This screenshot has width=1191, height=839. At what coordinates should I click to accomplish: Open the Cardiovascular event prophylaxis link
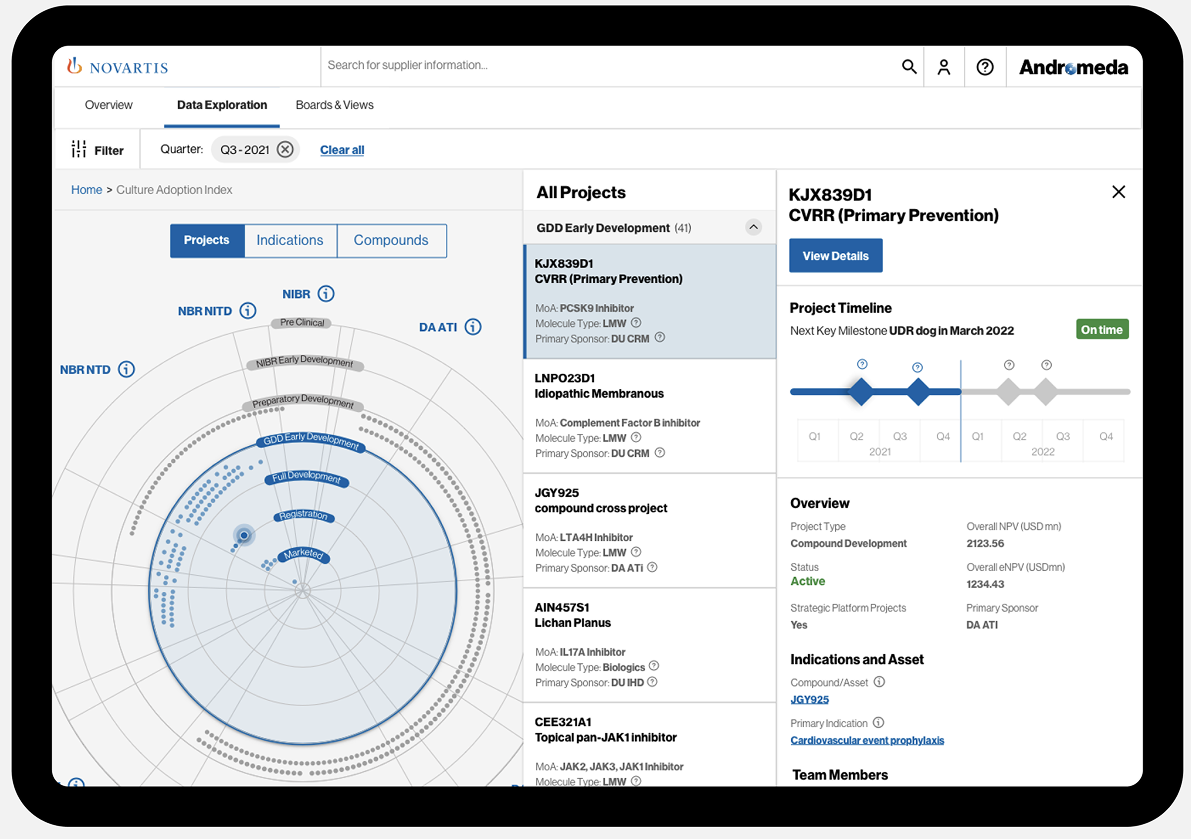867,741
